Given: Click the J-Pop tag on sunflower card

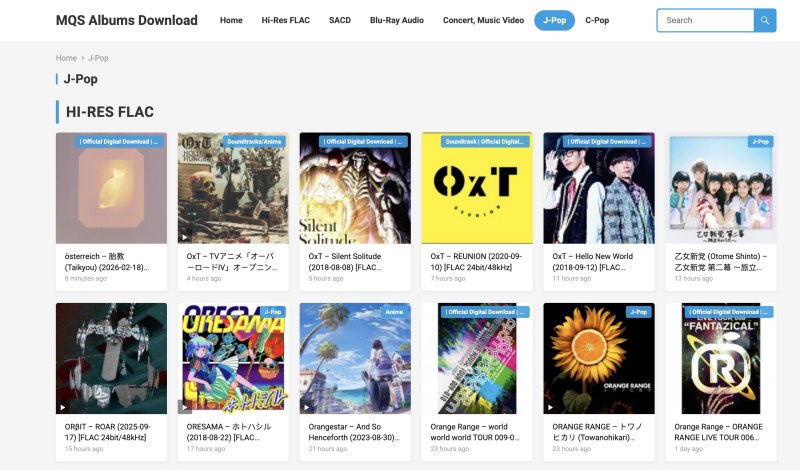Looking at the screenshot, I should point(638,312).
